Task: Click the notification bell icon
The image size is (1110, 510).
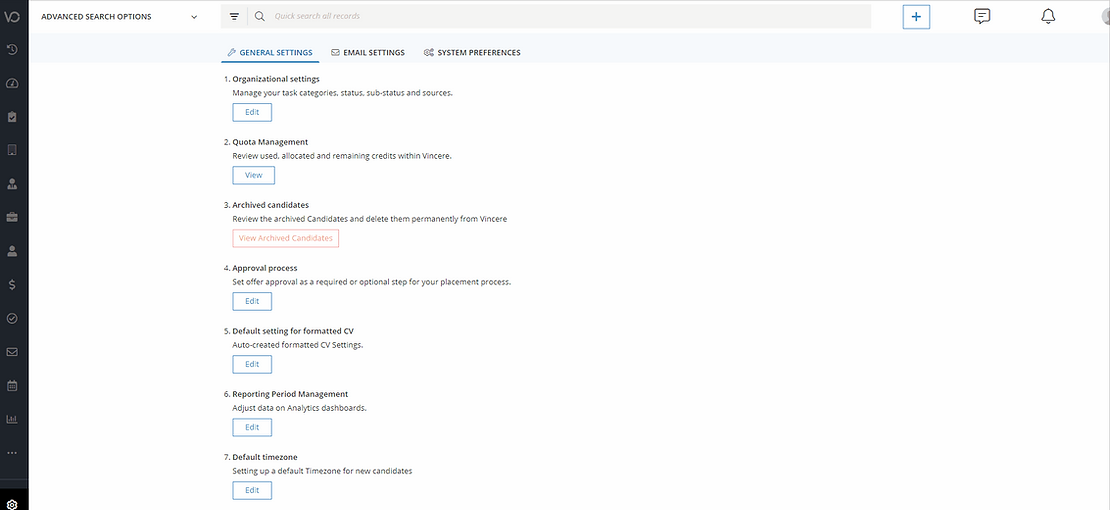Action: pos(1048,16)
